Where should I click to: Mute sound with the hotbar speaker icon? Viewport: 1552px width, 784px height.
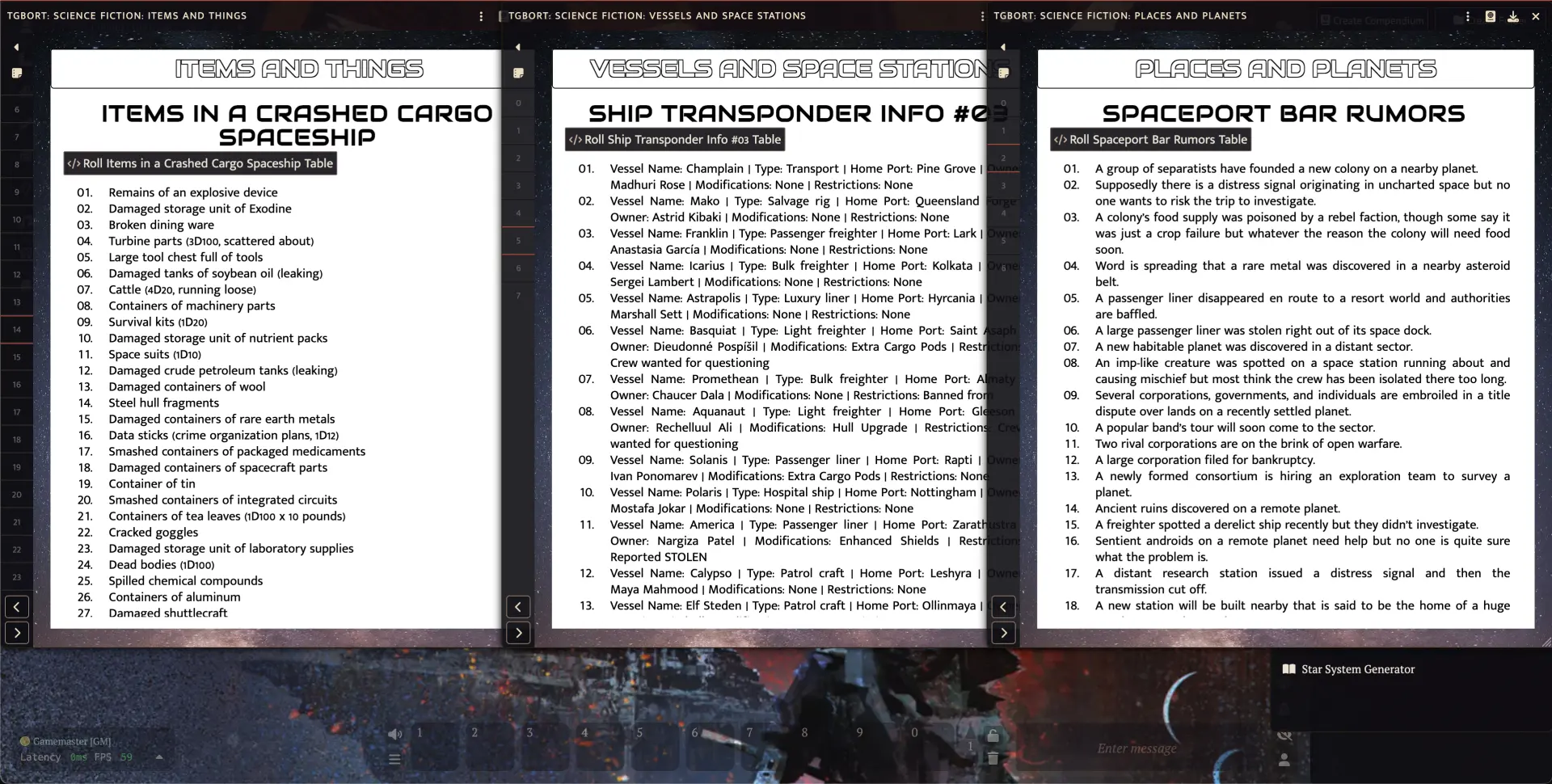pos(394,734)
